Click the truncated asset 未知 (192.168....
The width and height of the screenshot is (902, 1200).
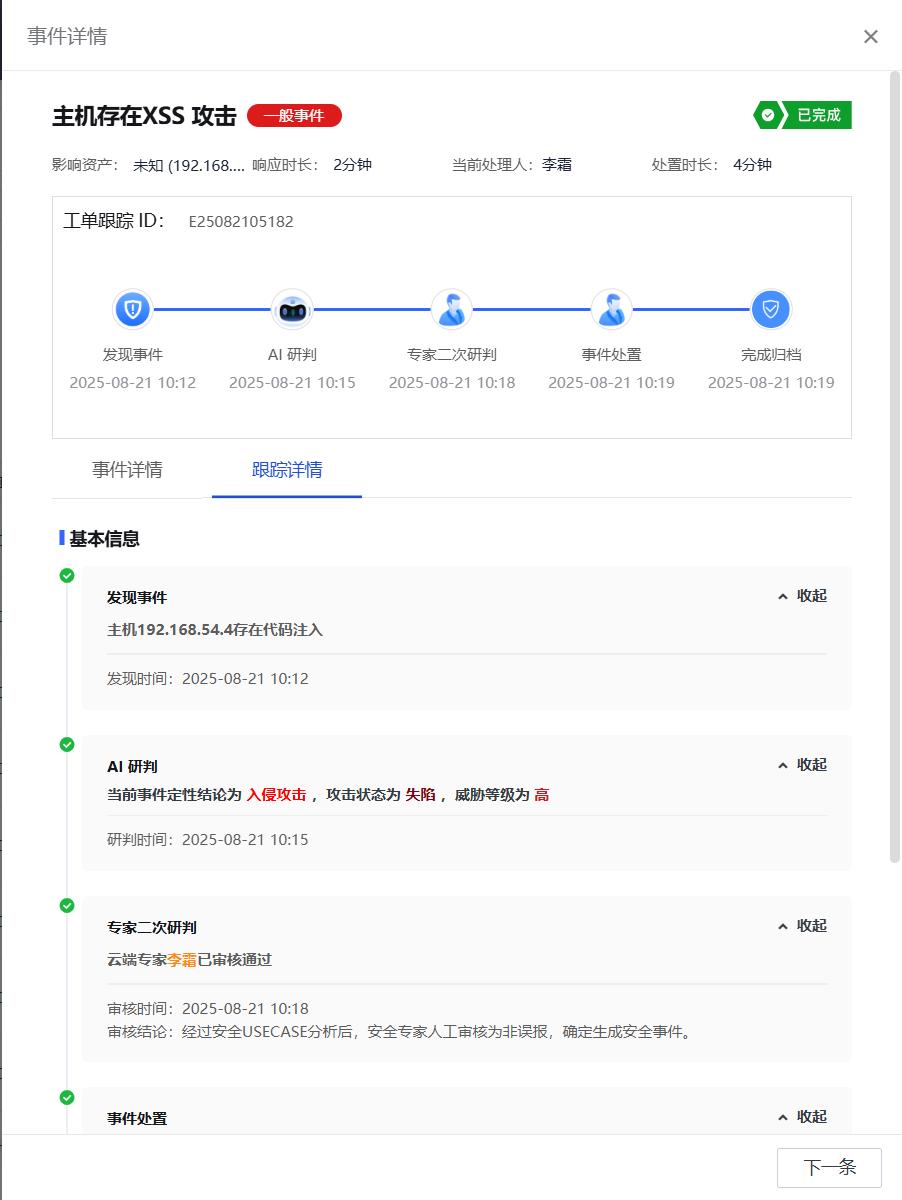189,165
